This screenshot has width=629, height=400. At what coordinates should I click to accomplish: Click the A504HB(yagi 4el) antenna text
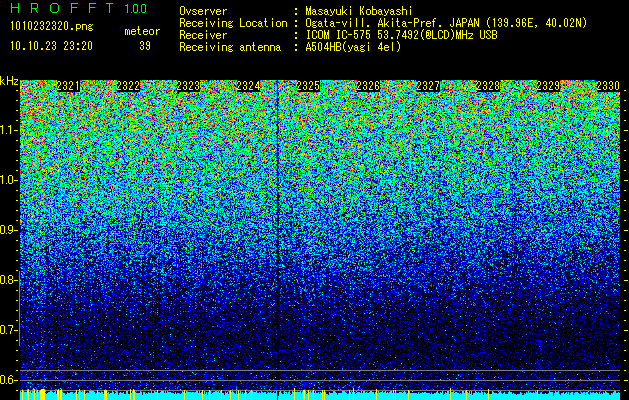(353, 47)
